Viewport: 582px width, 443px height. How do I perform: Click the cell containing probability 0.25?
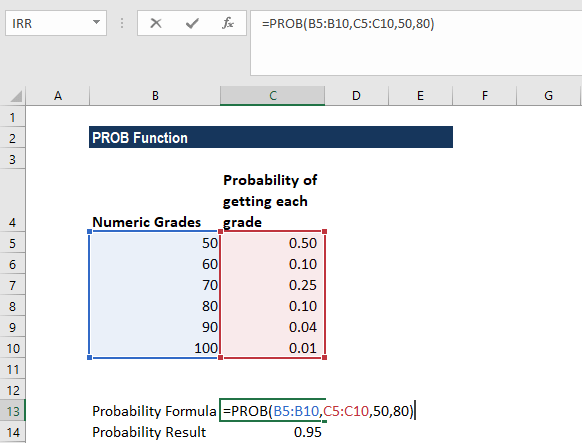click(x=272, y=285)
